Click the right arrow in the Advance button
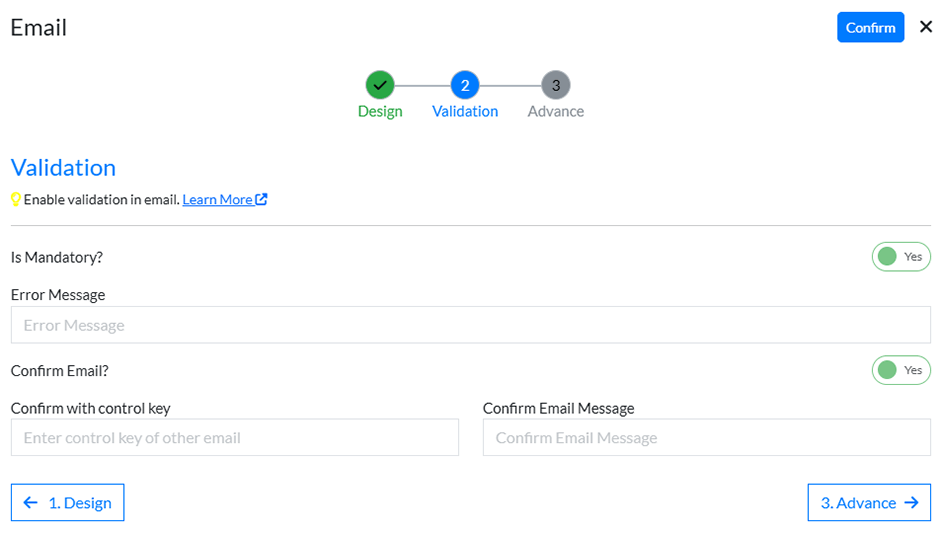The image size is (942, 535). [911, 503]
